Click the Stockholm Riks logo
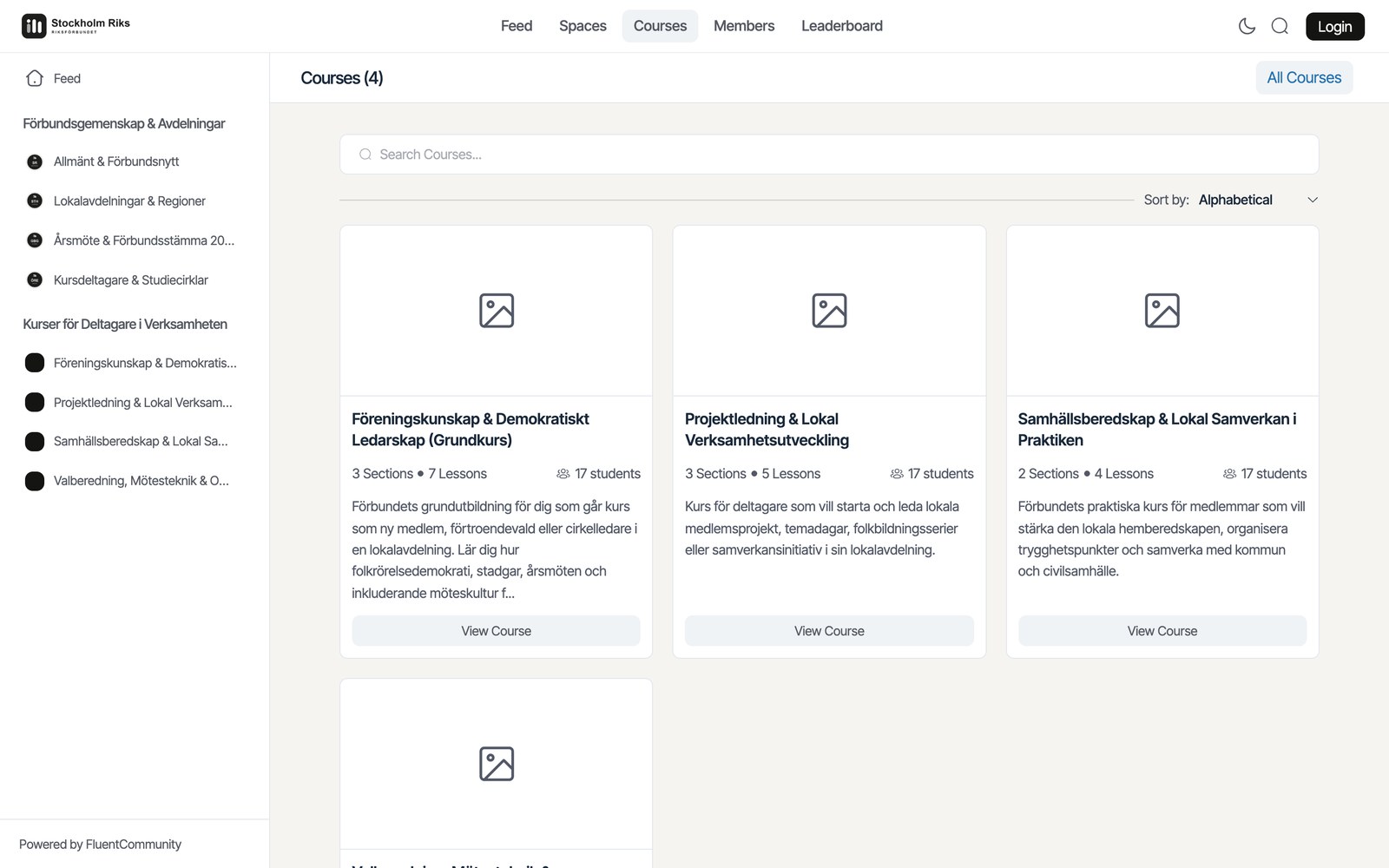1389x868 pixels. (76, 26)
